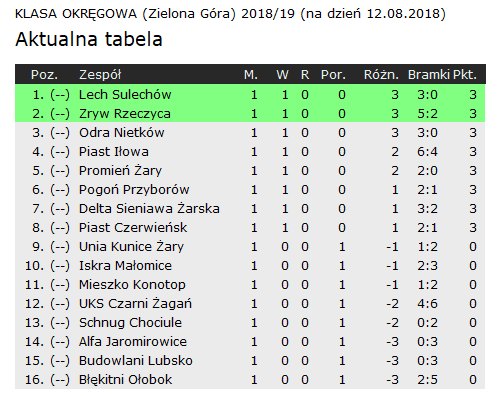Viewport: 500px width, 396px height.
Task: Select the Schnug Chociule team name
Action: (x=130, y=323)
